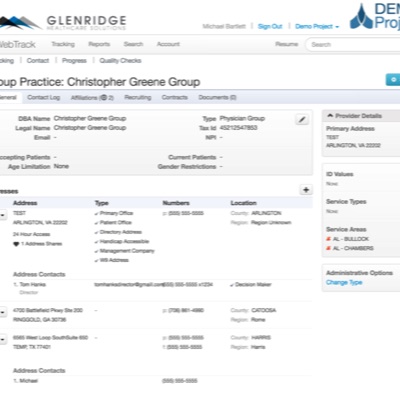Switch to the Contact Log tab
The width and height of the screenshot is (400, 400).
point(44,97)
